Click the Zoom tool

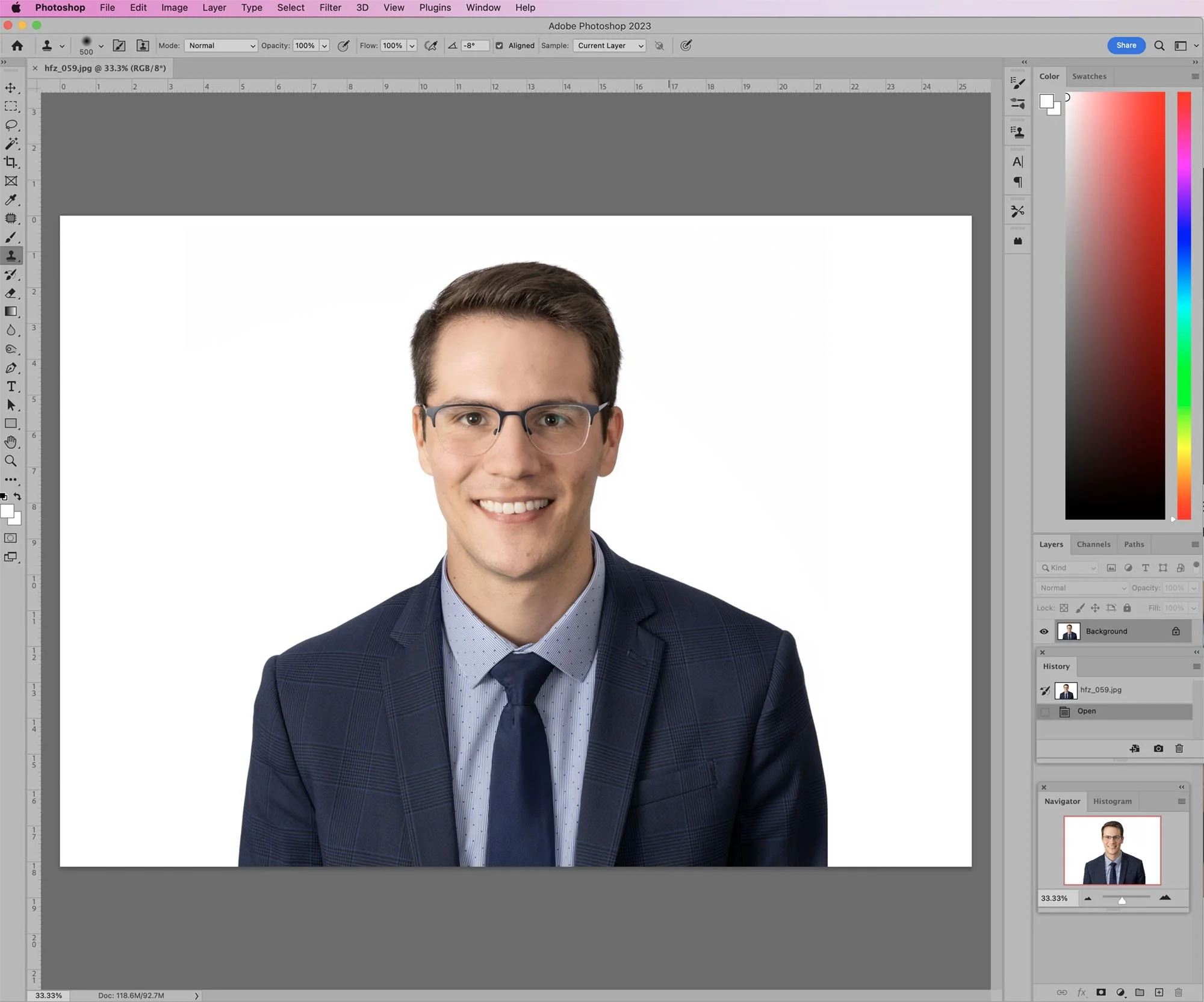point(11,461)
